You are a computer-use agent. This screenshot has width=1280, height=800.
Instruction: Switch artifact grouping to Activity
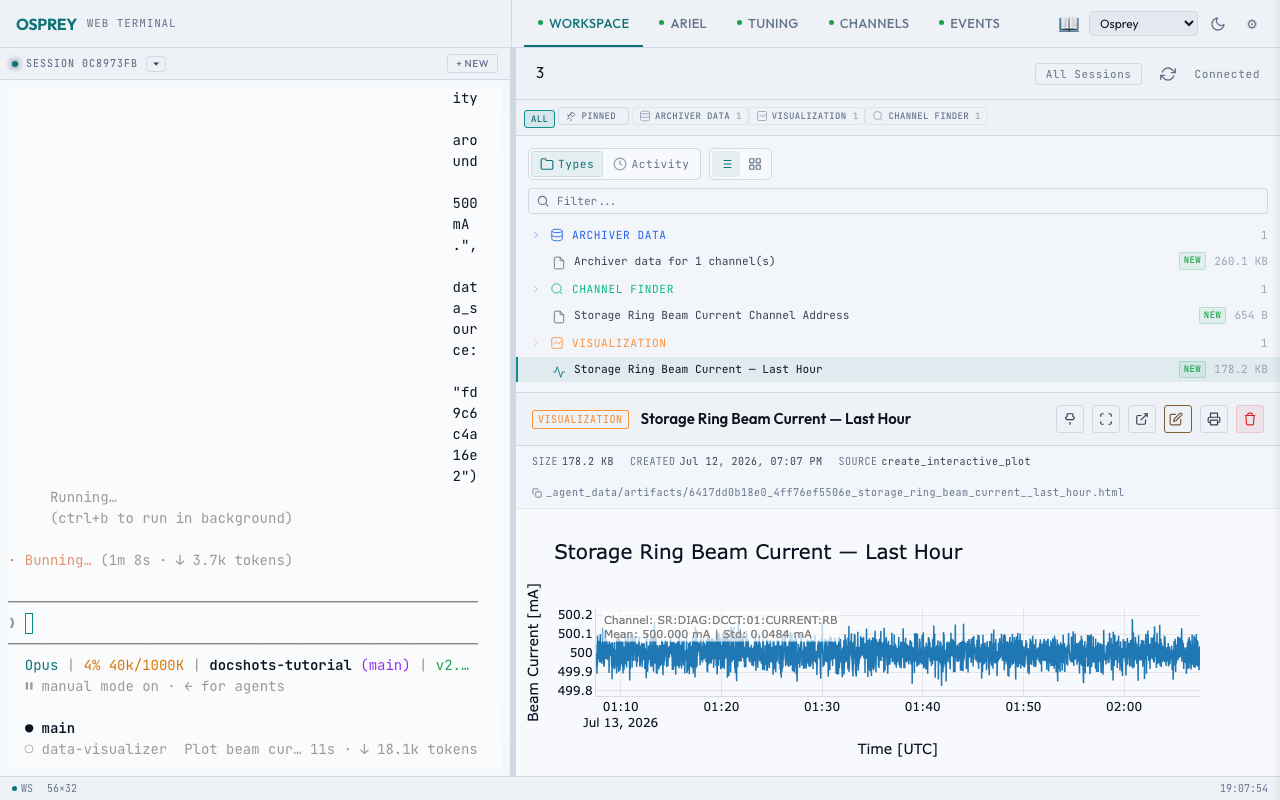651,164
